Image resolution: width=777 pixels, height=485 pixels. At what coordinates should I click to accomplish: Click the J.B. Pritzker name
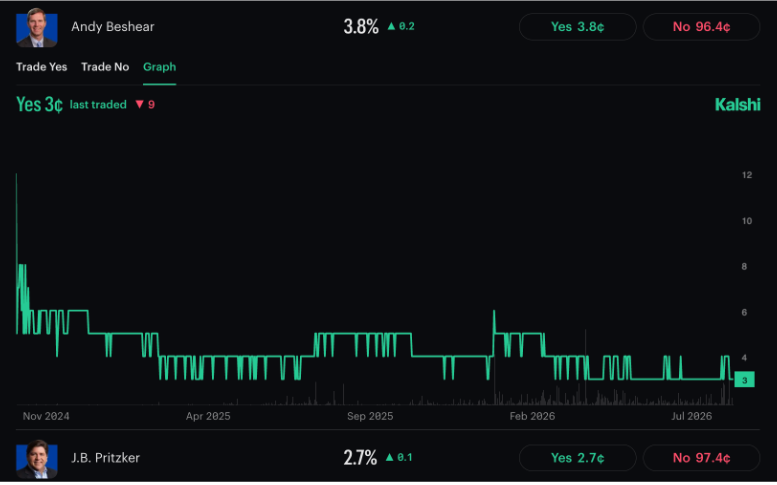[x=105, y=458]
